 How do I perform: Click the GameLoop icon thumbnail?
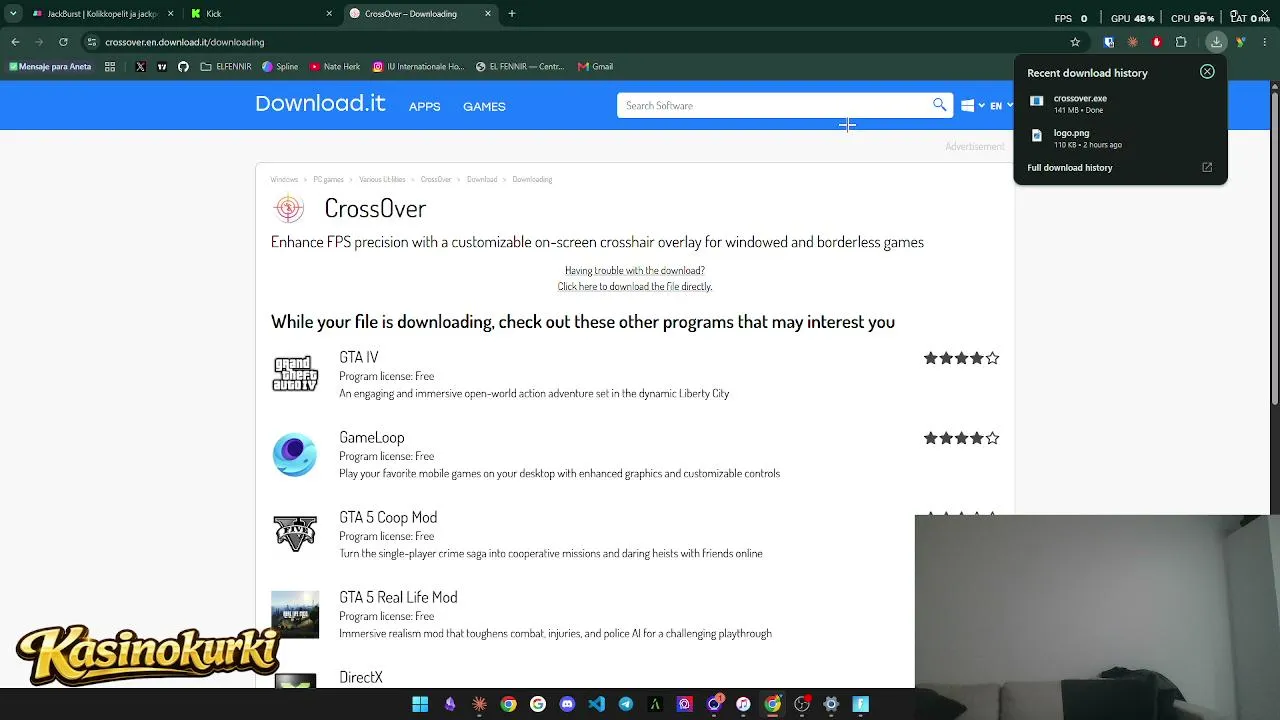tap(295, 454)
